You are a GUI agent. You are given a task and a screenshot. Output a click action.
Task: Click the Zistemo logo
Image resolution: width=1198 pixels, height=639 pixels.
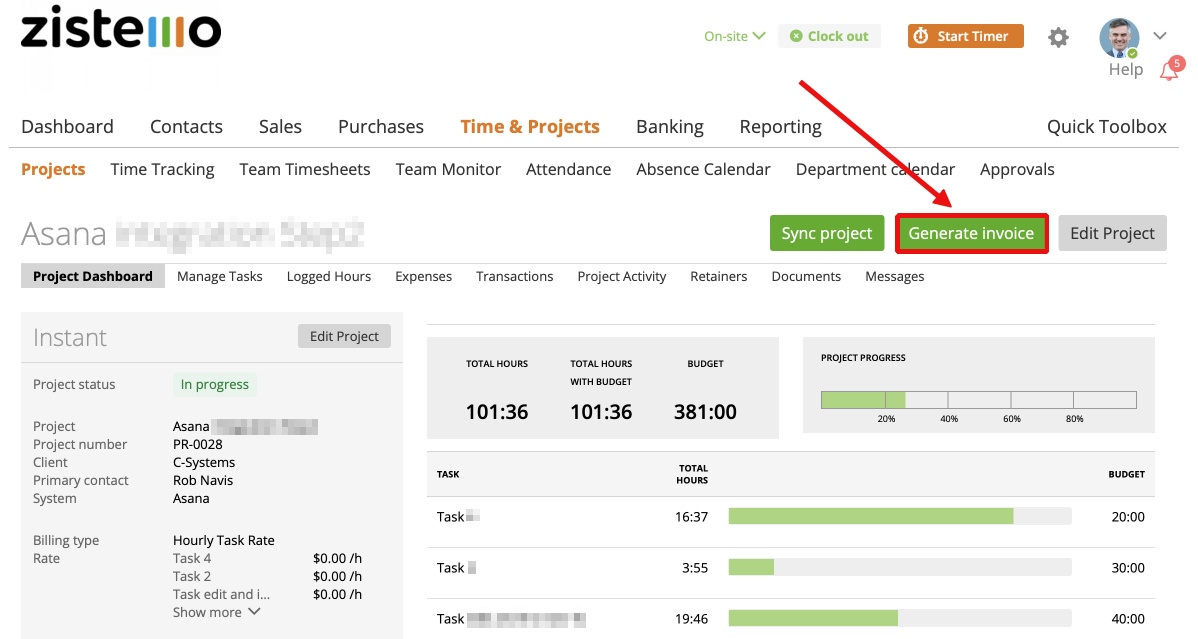(121, 29)
